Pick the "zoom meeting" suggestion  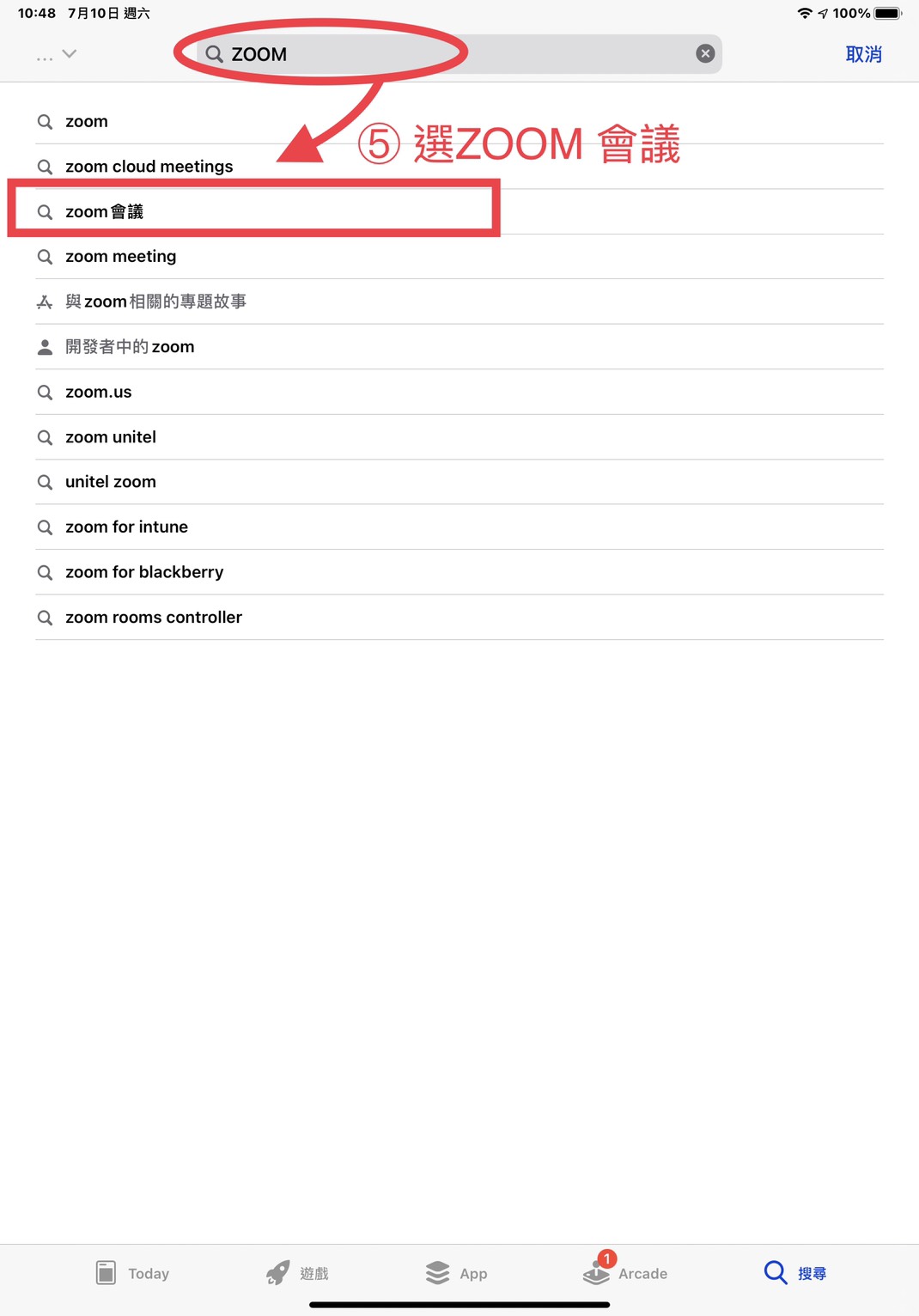click(x=120, y=257)
